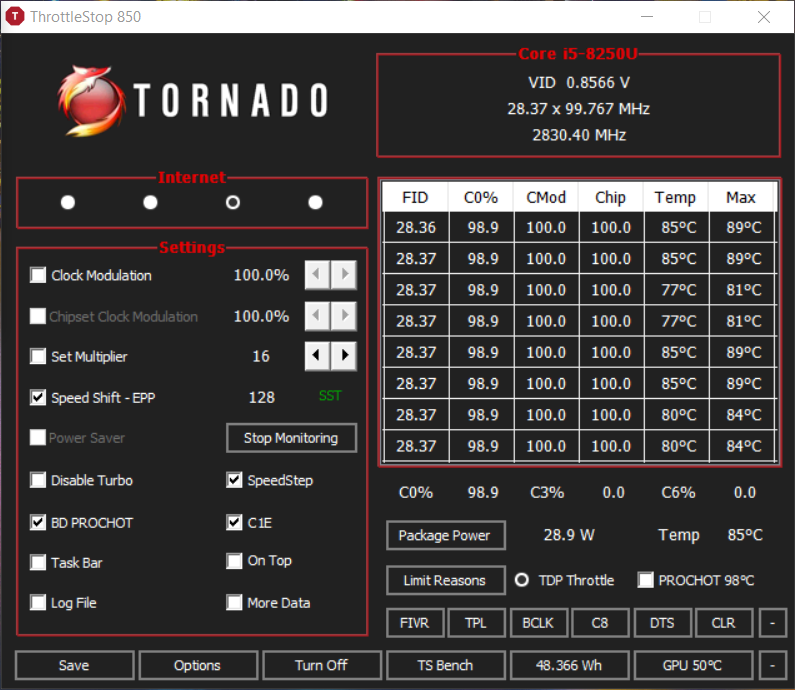Select the third Internet profile radio button
795x690 pixels.
233,202
